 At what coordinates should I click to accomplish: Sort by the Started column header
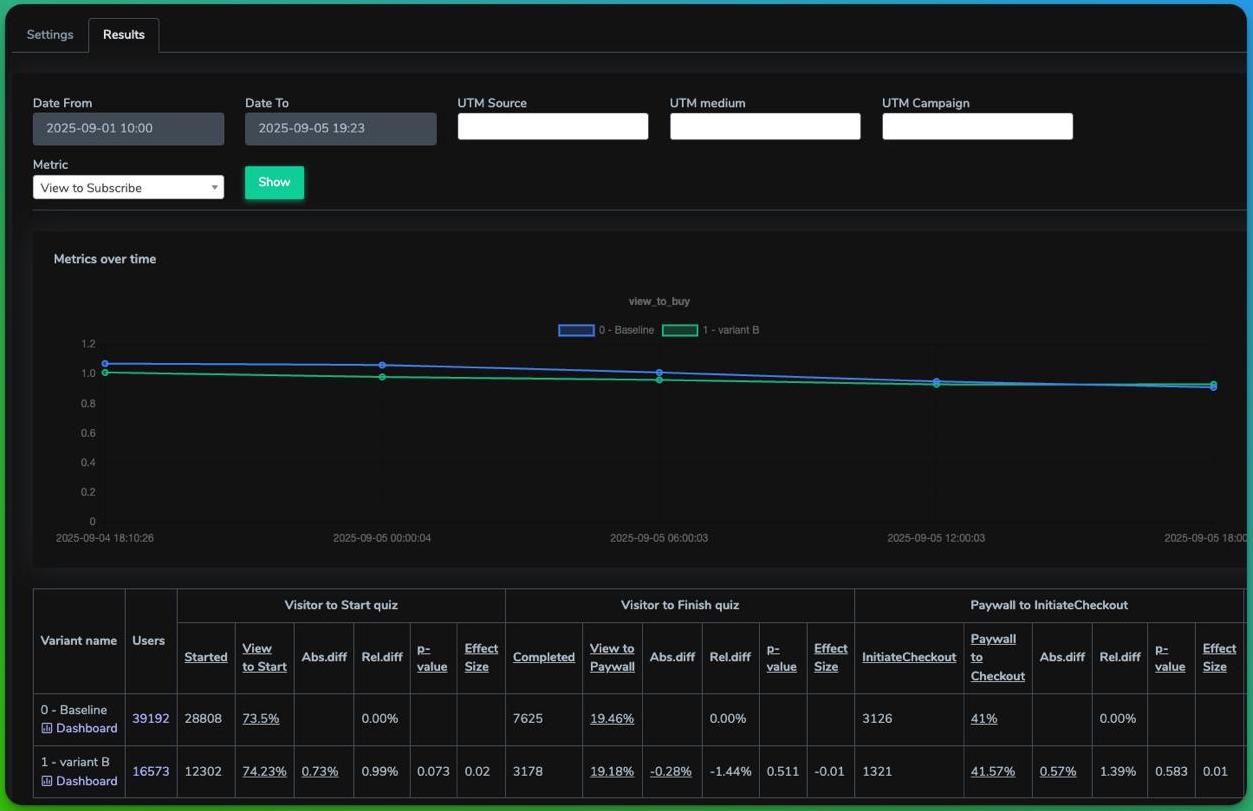(206, 657)
